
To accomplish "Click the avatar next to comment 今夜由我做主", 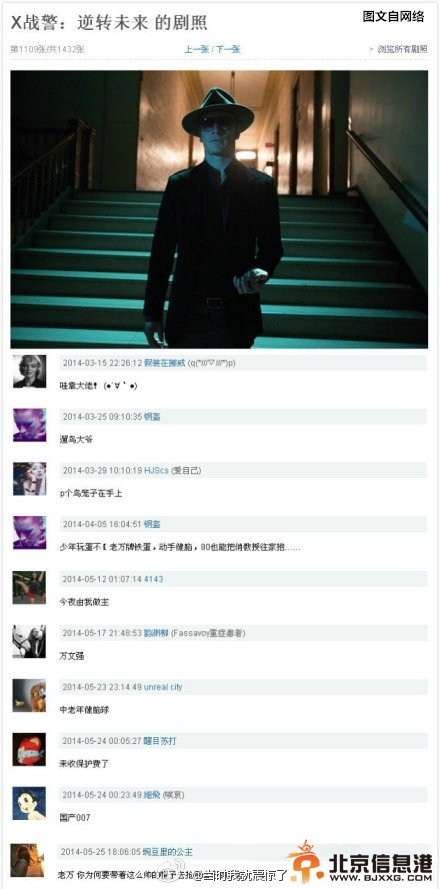I will point(29,587).
